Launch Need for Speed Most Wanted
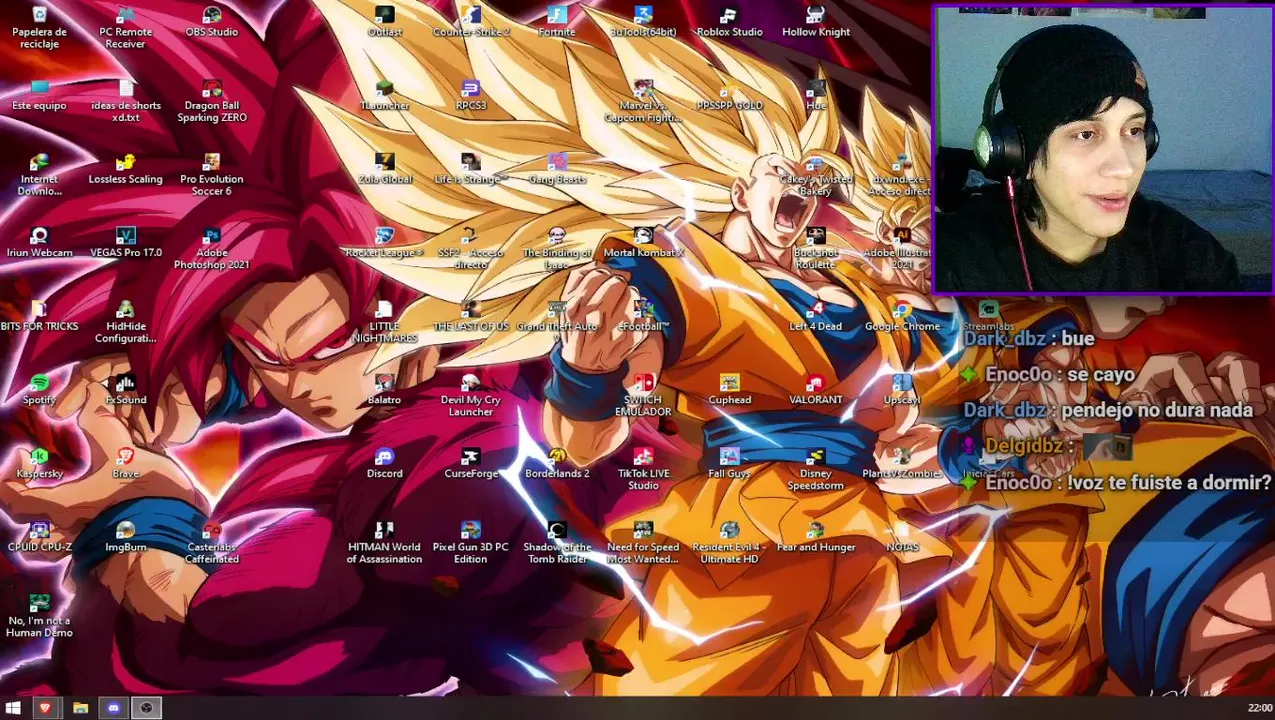This screenshot has width=1275, height=720. click(643, 541)
